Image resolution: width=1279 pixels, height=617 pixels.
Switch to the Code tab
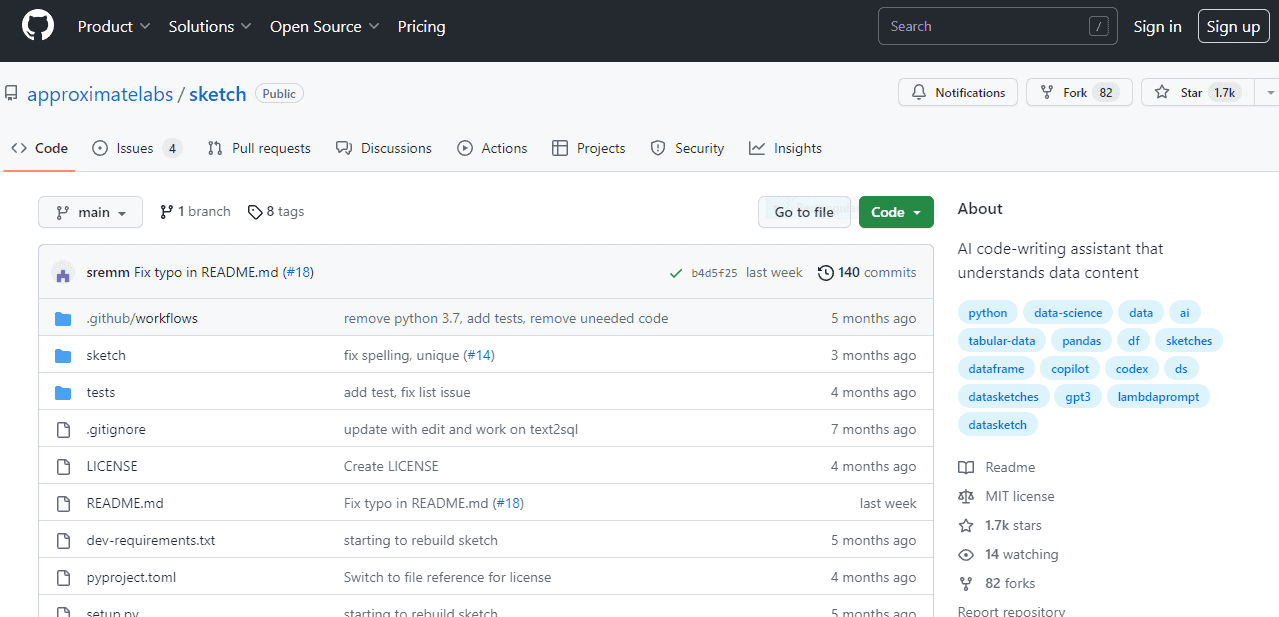[40, 149]
